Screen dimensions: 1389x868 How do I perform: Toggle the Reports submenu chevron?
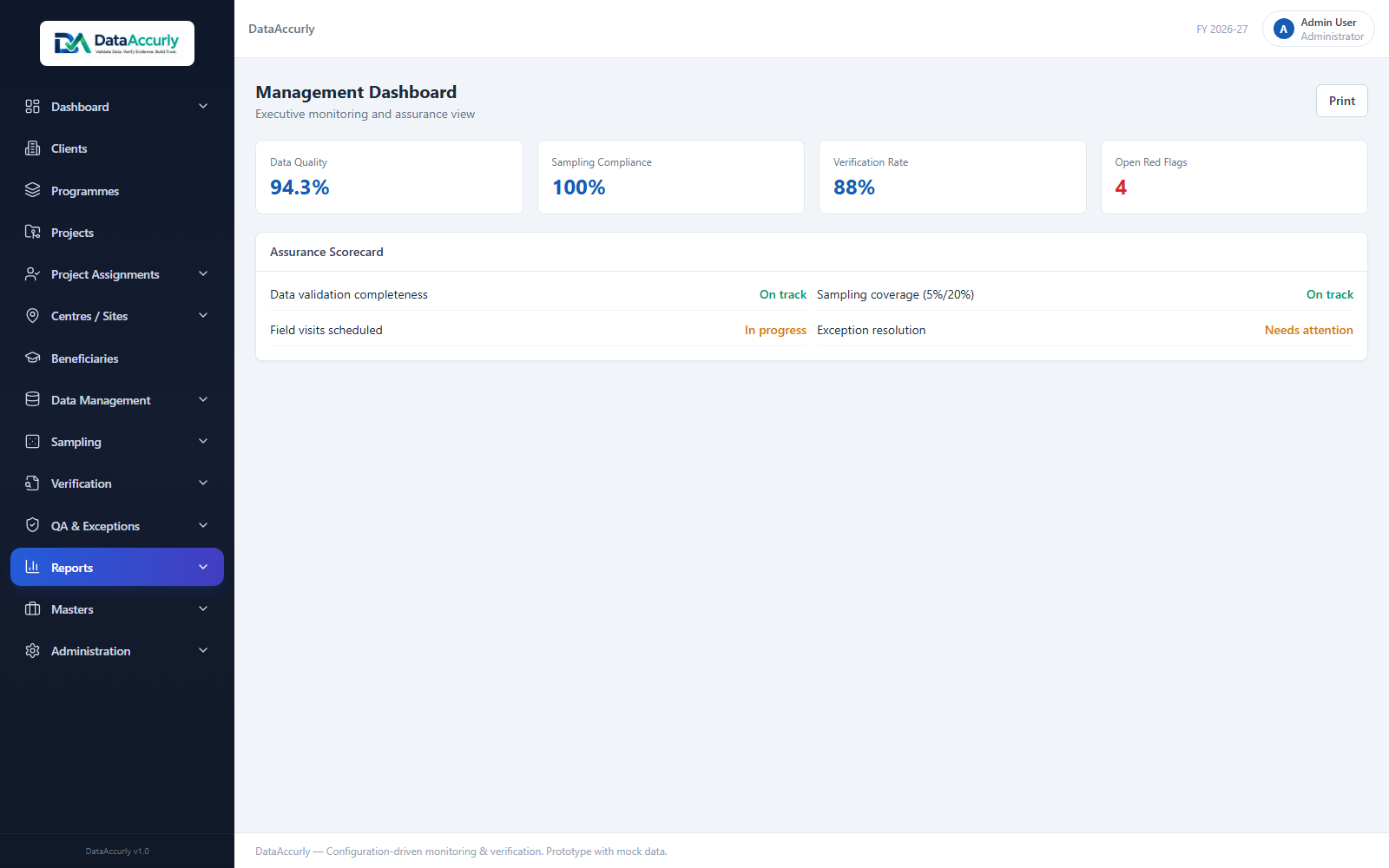tap(203, 567)
